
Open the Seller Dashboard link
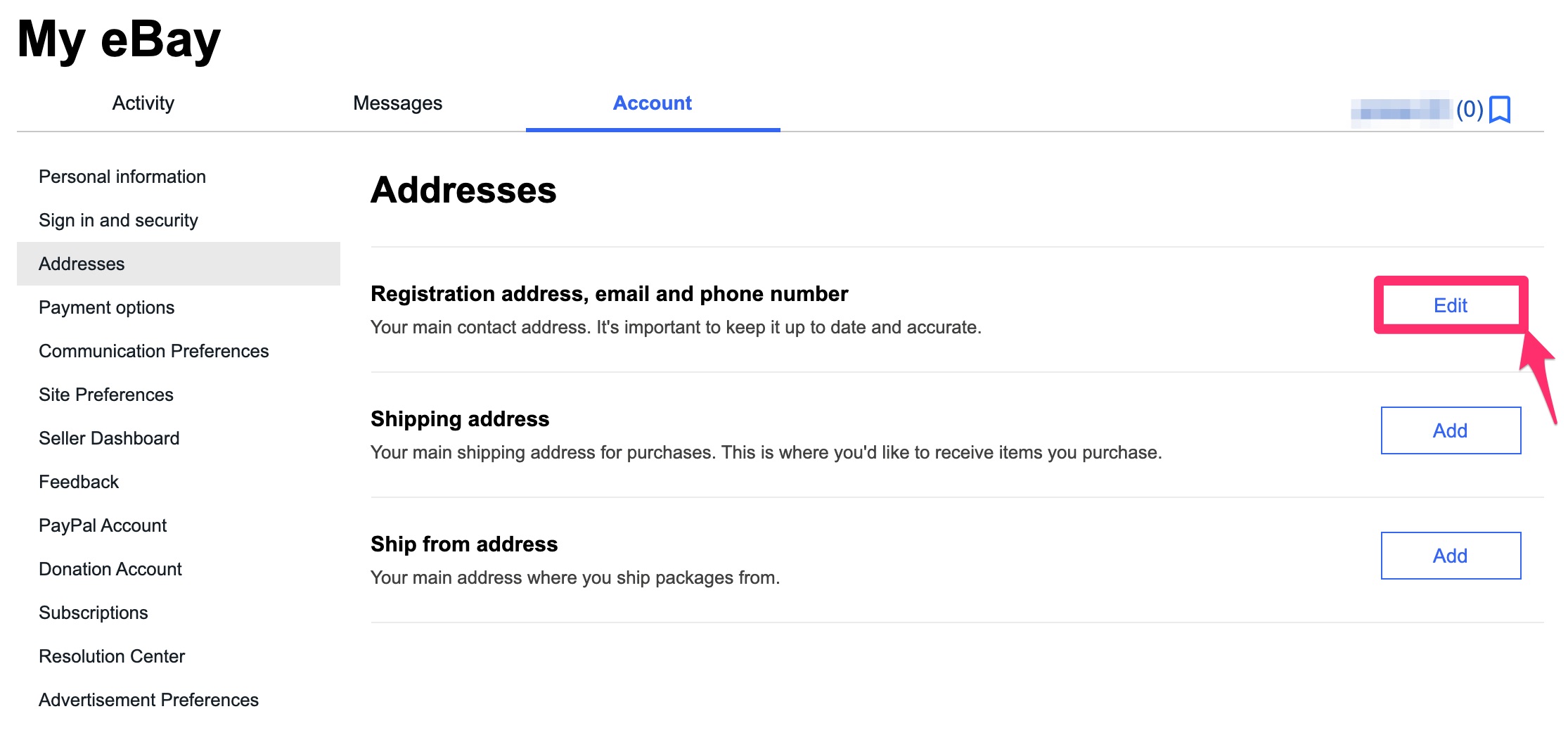pos(109,438)
